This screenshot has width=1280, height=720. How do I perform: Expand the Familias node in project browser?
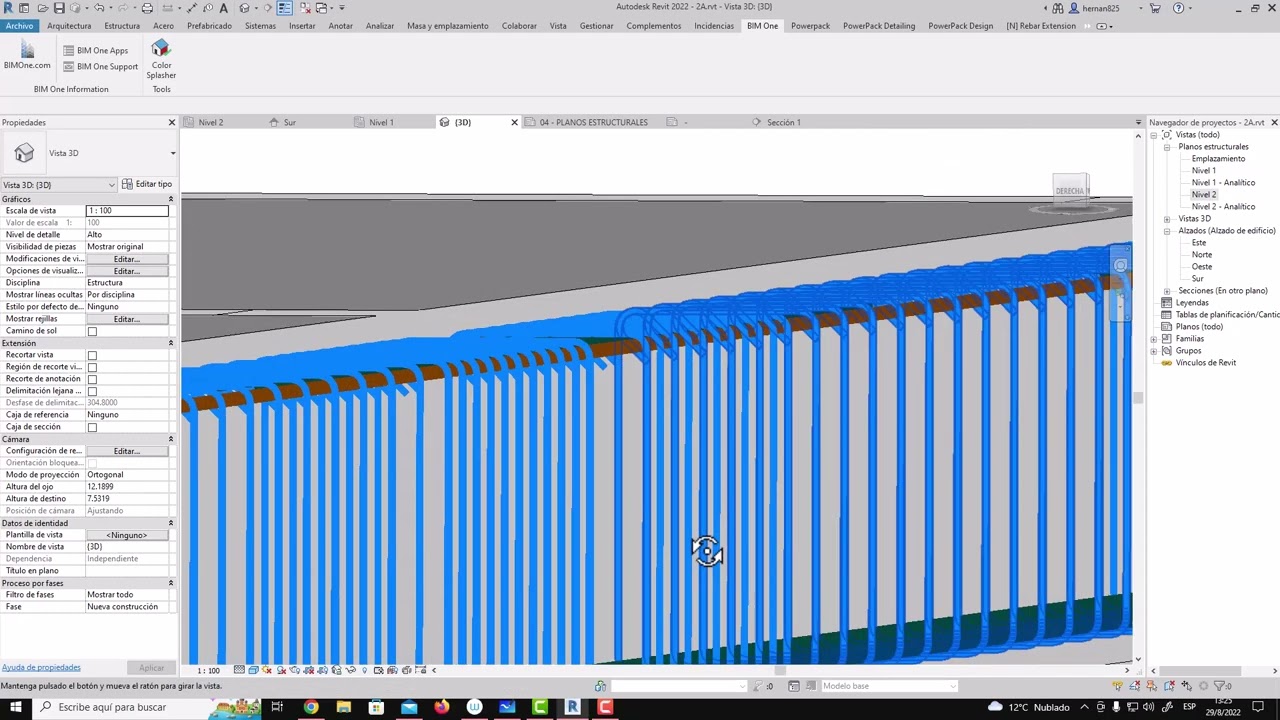click(x=1155, y=339)
